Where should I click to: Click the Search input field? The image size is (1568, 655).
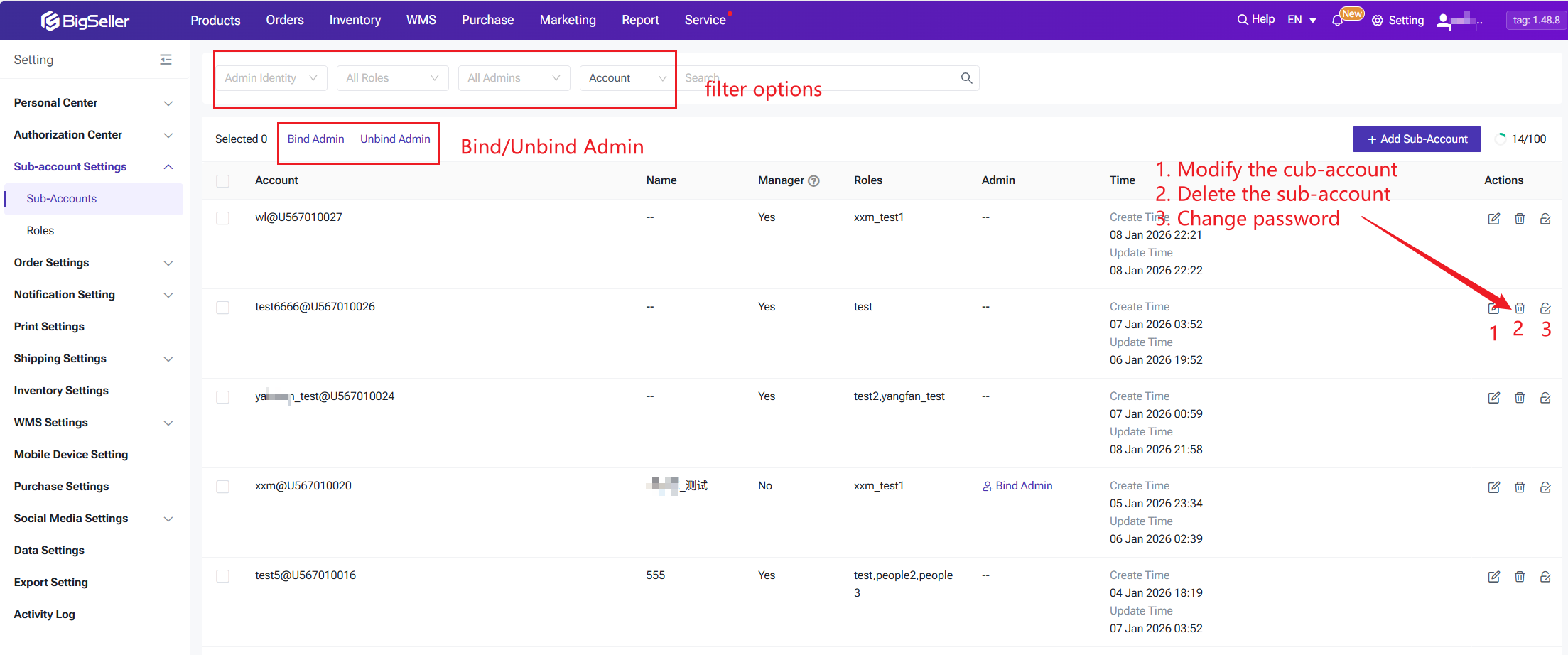click(817, 78)
